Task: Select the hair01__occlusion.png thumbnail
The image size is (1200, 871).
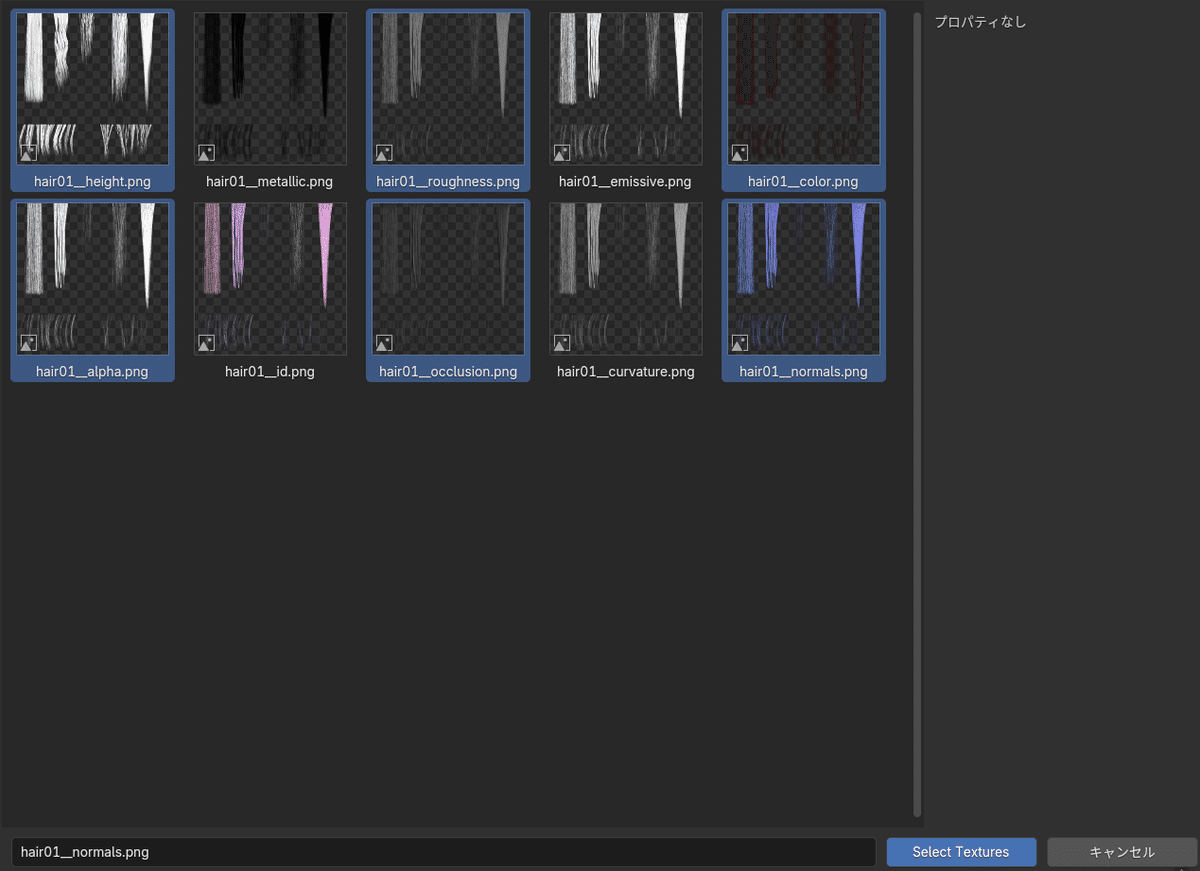Action: pos(448,279)
